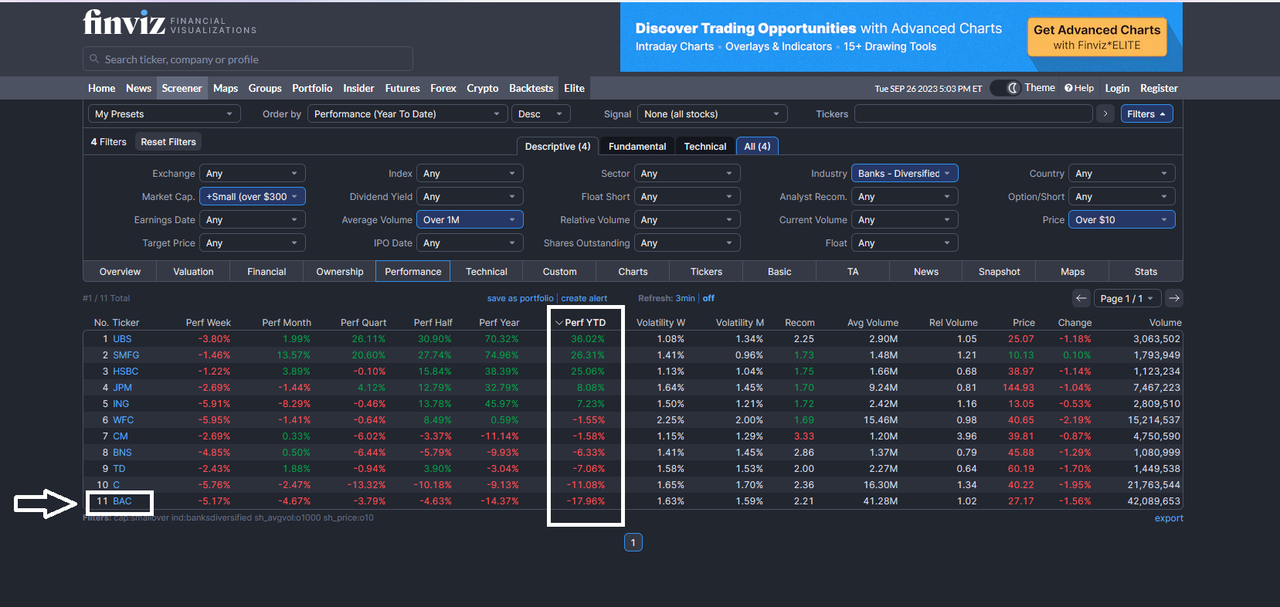Open the Screener menu item
The height and width of the screenshot is (607, 1280).
point(182,88)
